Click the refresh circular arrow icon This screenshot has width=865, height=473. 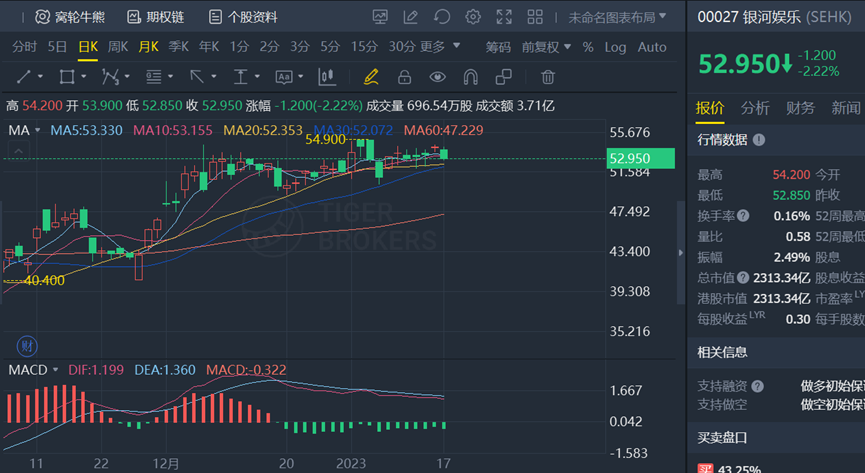442,17
